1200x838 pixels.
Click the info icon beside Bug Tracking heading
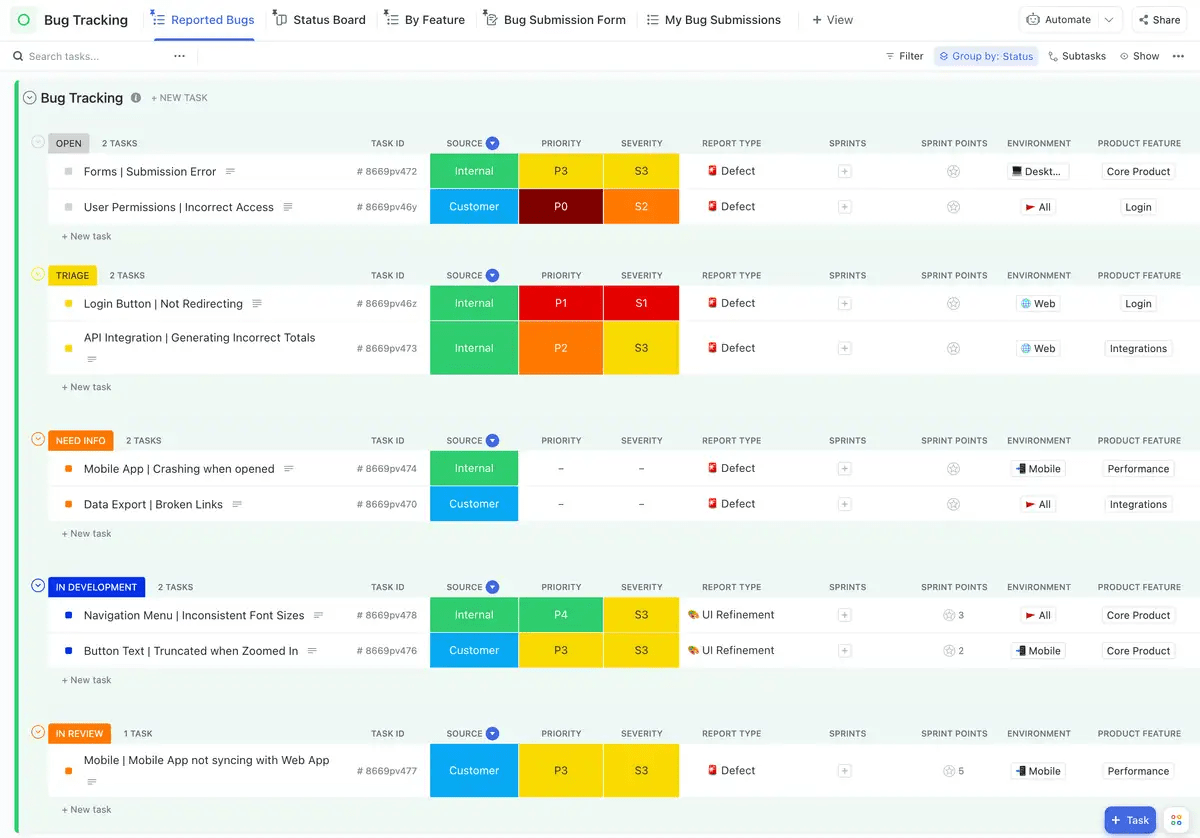pos(136,98)
